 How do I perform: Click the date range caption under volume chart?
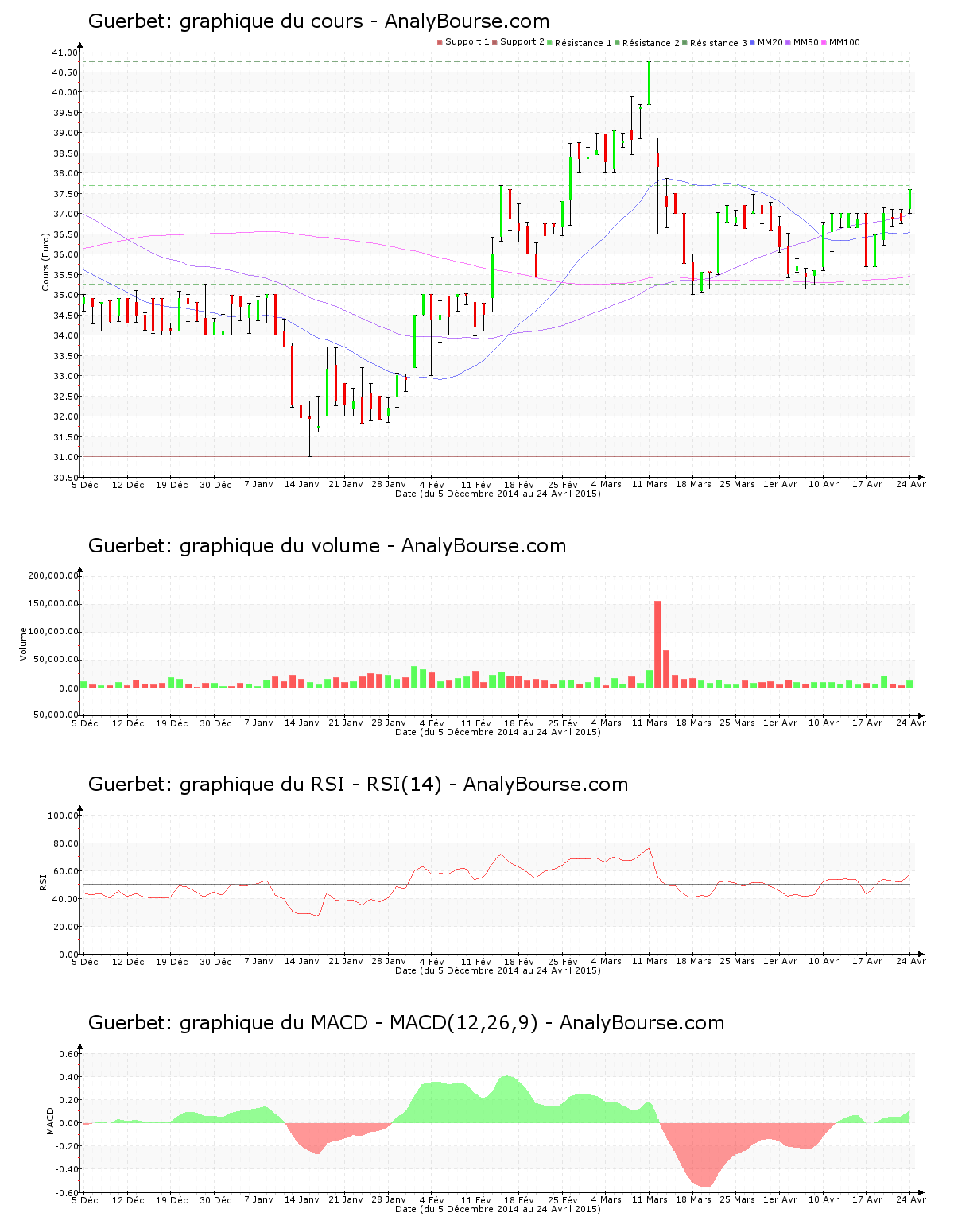click(x=498, y=732)
